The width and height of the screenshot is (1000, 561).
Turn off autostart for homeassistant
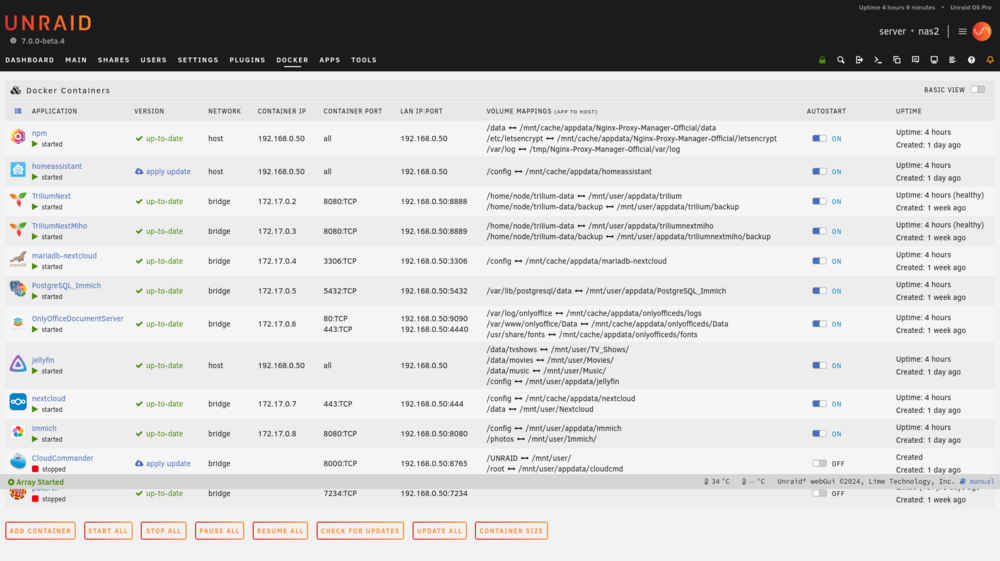[820, 171]
